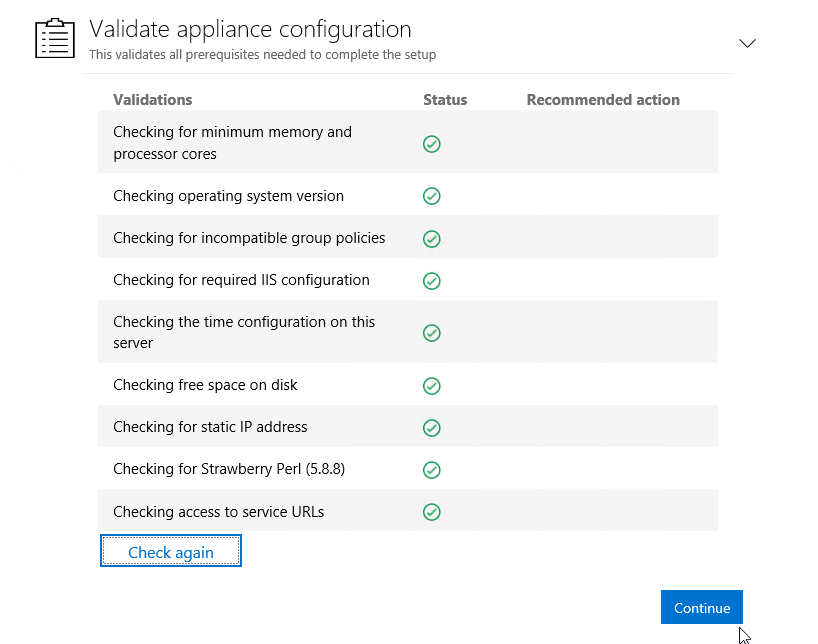Click the clipboard checklist icon beside the title
The width and height of the screenshot is (818, 644).
click(x=55, y=38)
